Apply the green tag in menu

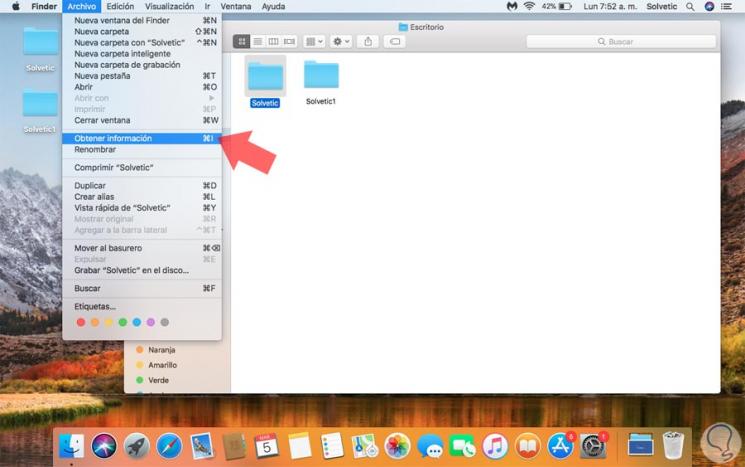click(123, 322)
